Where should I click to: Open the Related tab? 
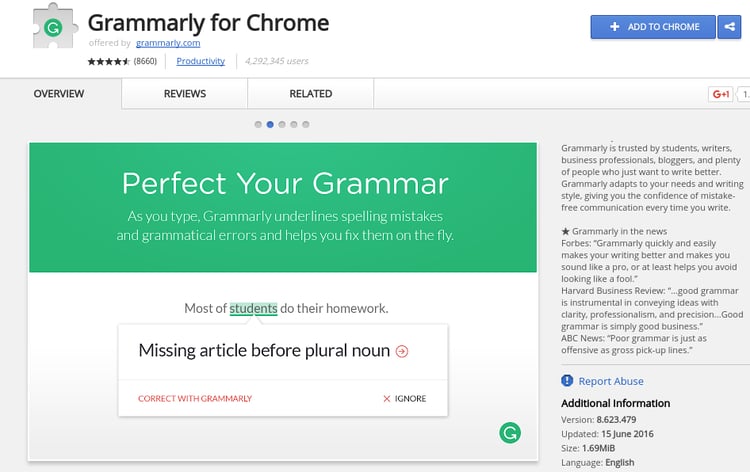(x=310, y=94)
